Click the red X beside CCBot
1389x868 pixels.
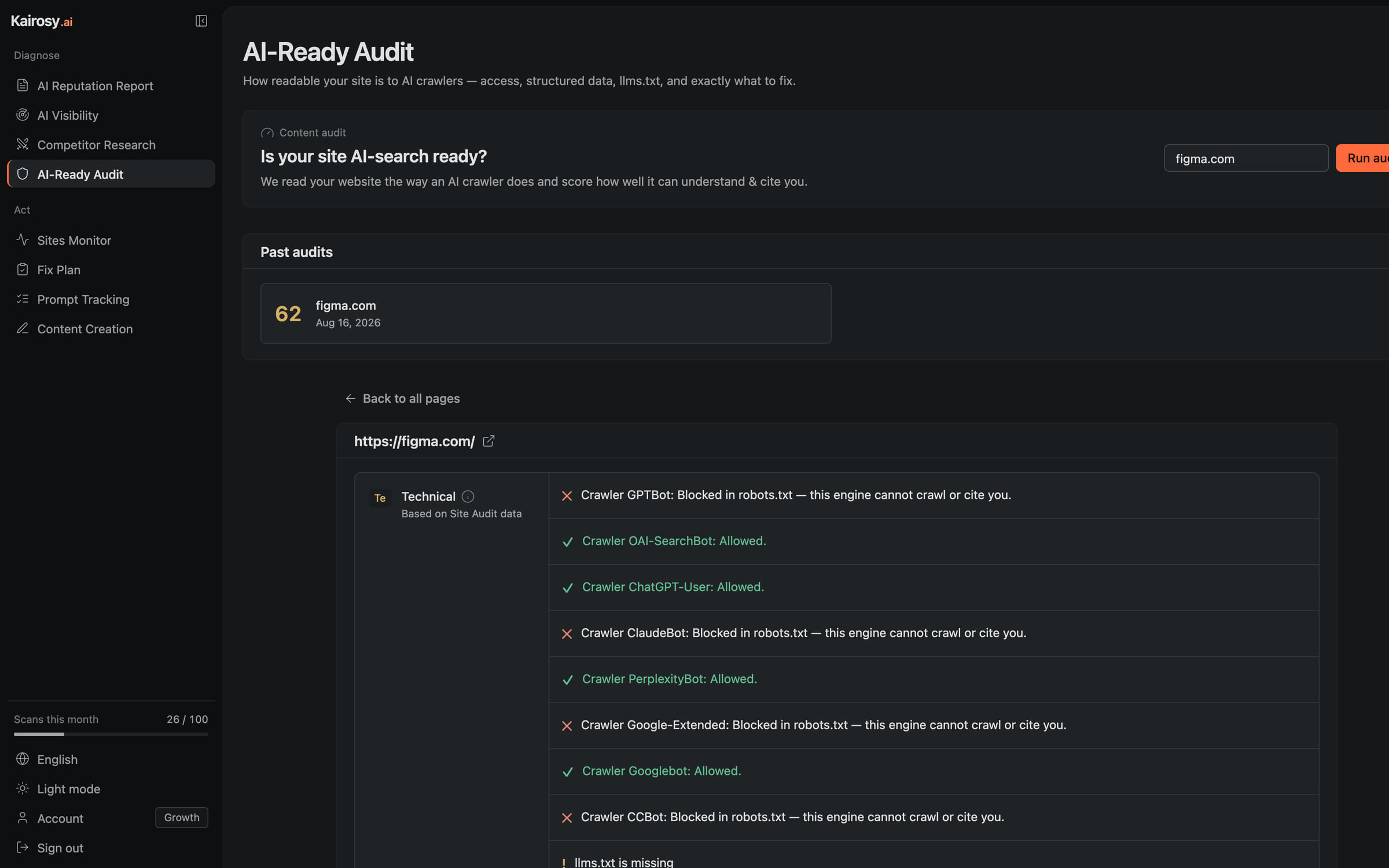point(567,818)
